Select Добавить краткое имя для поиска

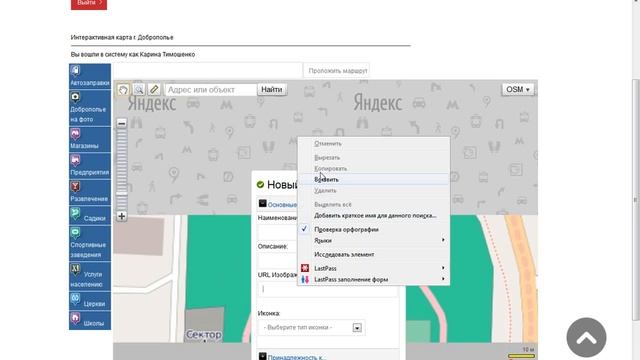click(374, 216)
